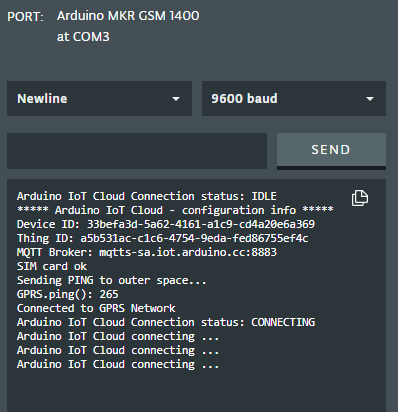Screen dimensions: 398x412
Task: Click the Newline dropdown label
Action: (x=42, y=99)
